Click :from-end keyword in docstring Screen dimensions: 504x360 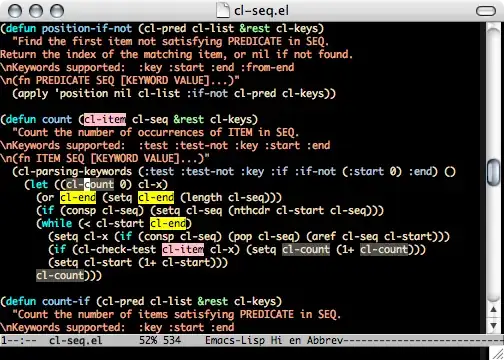point(267,68)
